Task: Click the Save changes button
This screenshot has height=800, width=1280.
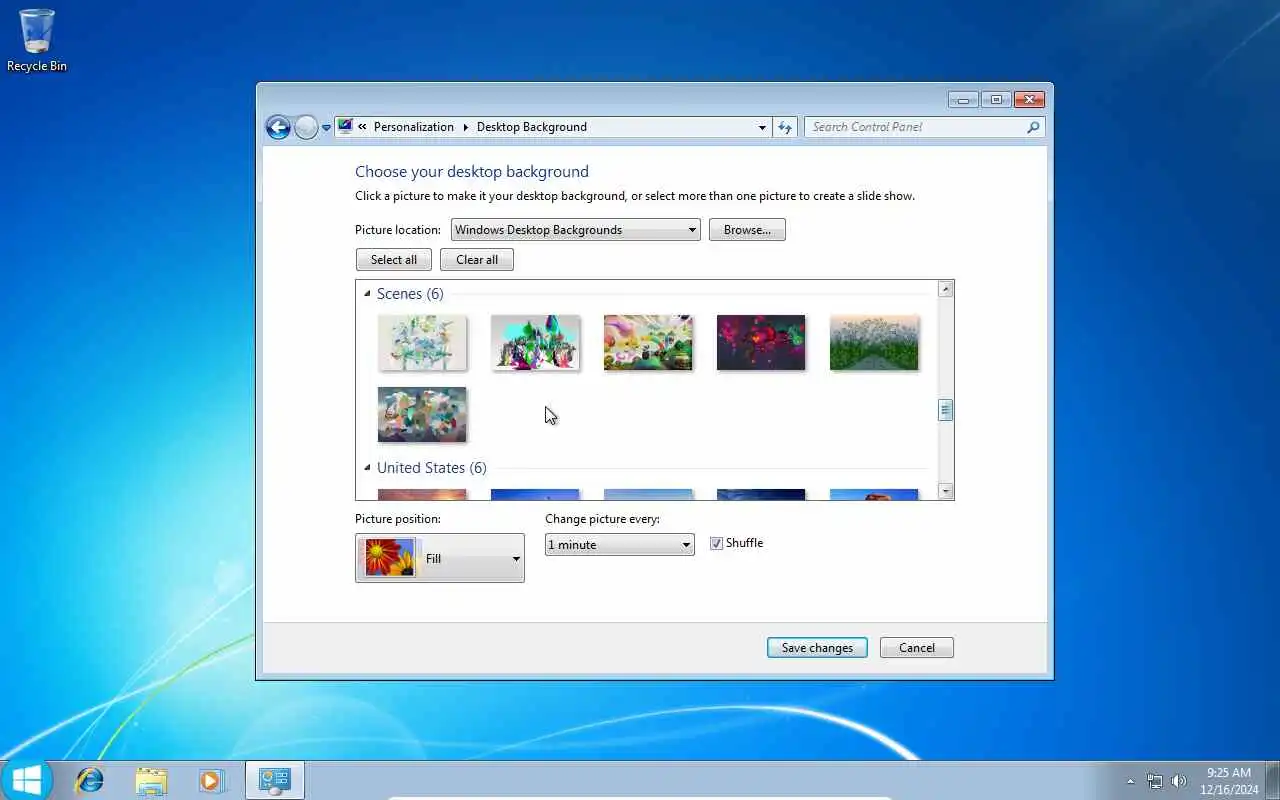Action: [817, 648]
